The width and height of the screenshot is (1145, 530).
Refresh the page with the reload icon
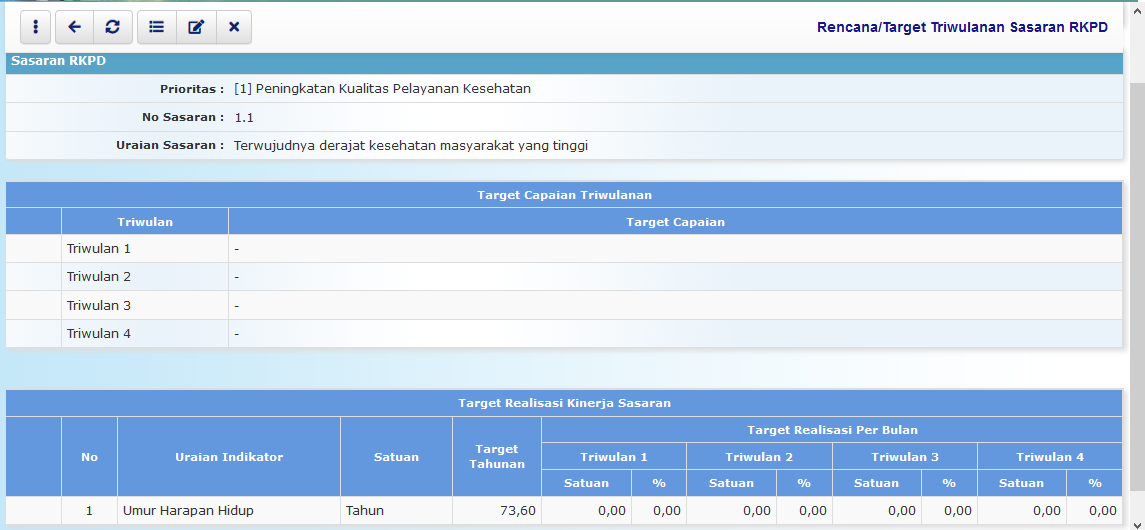coord(112,27)
